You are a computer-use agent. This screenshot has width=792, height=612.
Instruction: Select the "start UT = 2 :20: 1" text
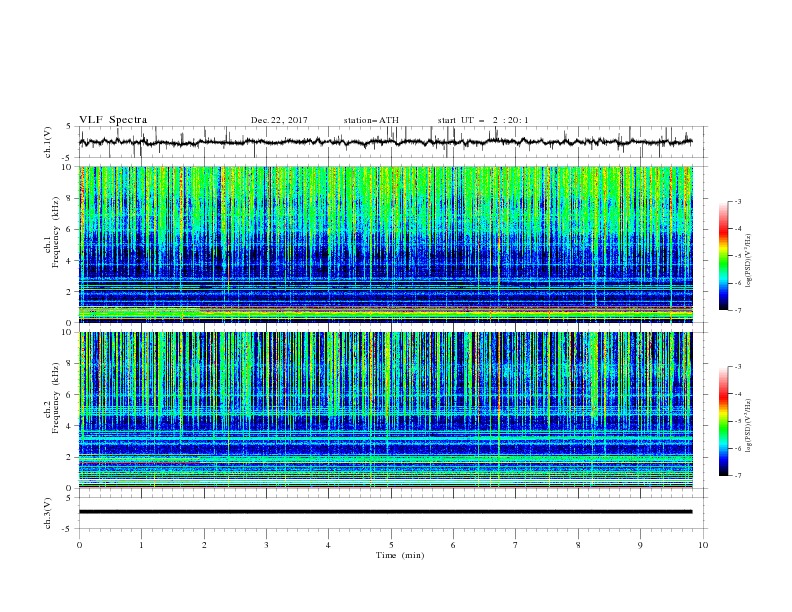pyautogui.click(x=483, y=120)
